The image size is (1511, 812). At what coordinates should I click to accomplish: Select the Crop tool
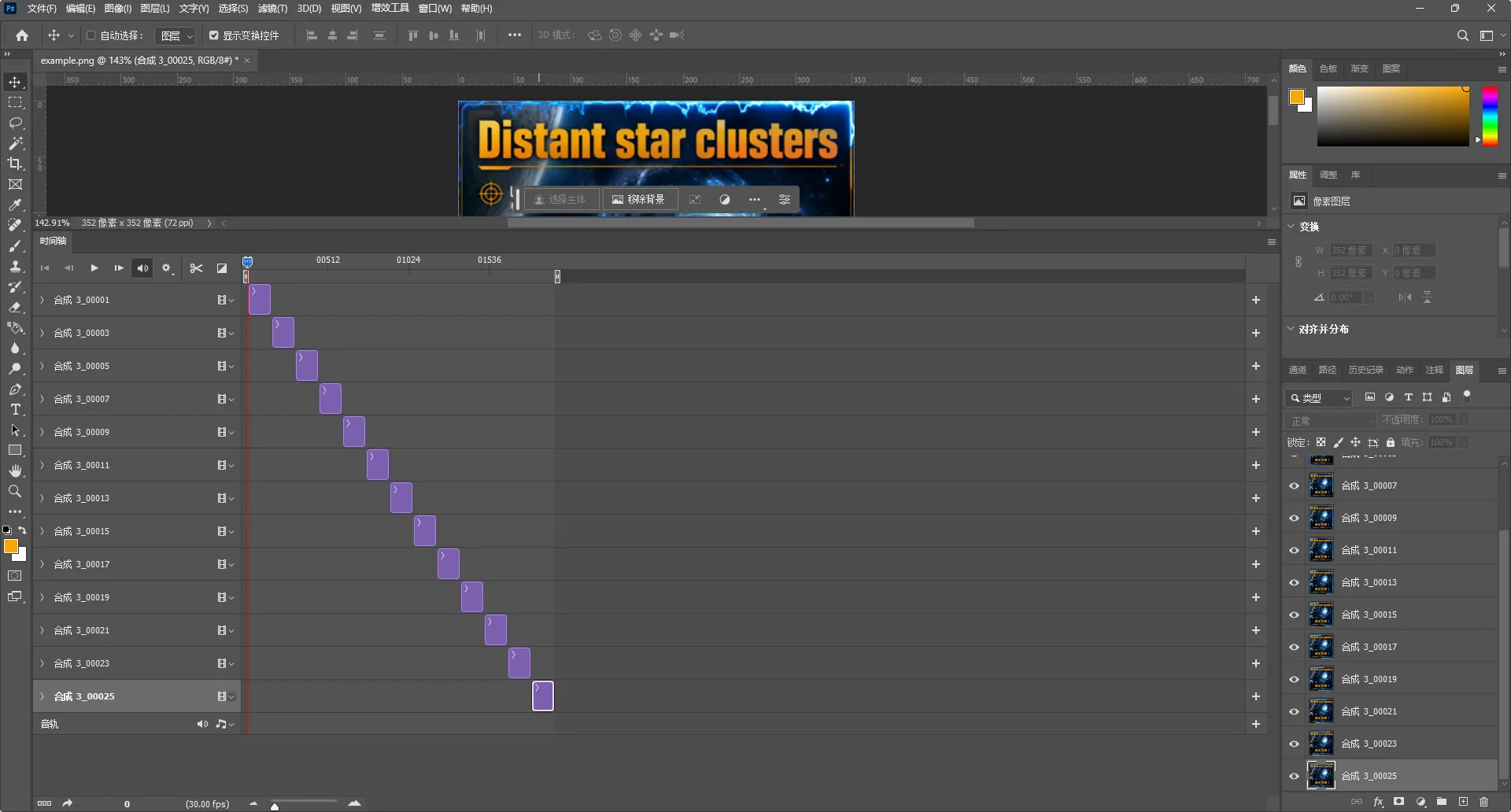pyautogui.click(x=15, y=164)
